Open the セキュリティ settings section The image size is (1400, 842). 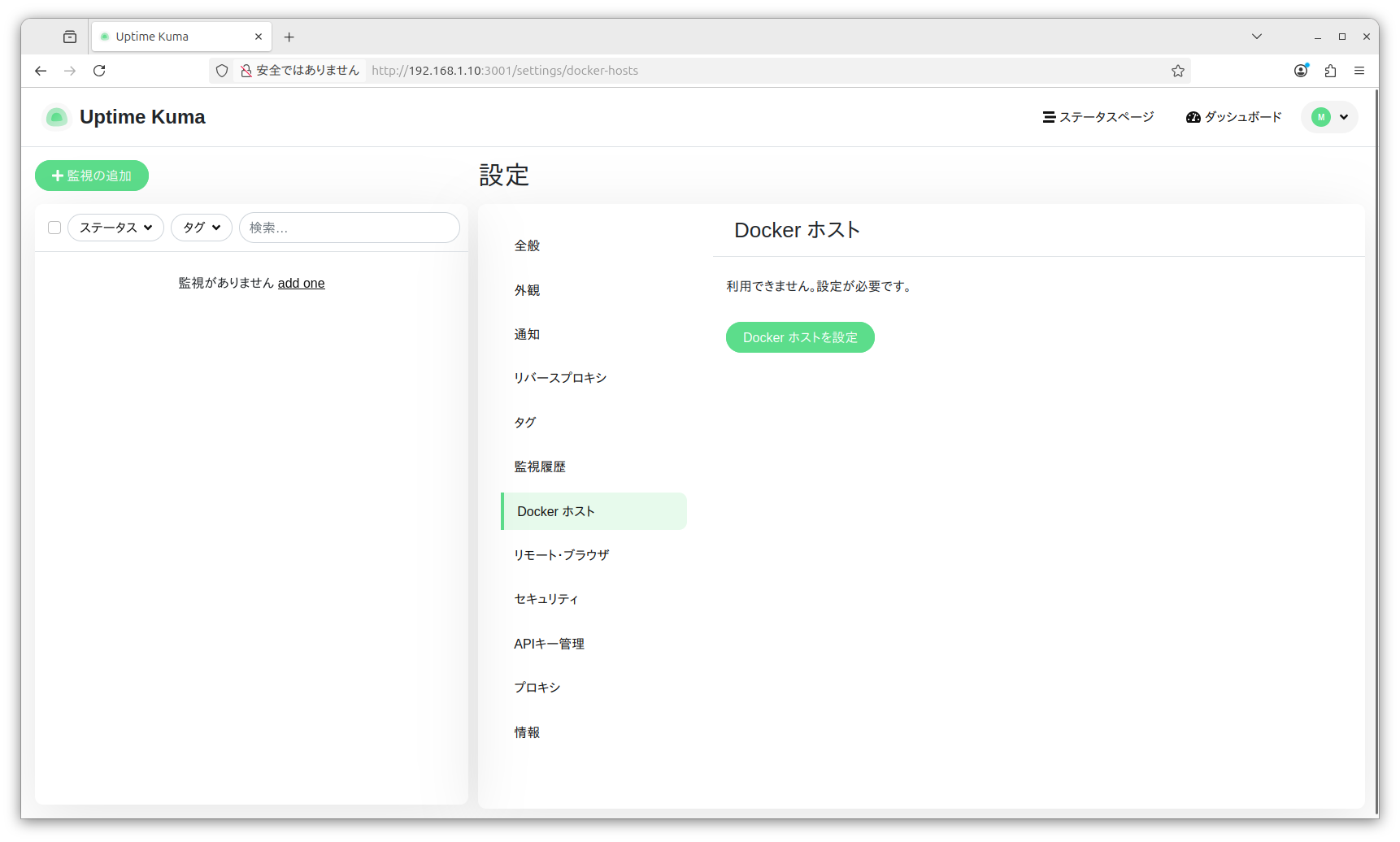tap(546, 599)
